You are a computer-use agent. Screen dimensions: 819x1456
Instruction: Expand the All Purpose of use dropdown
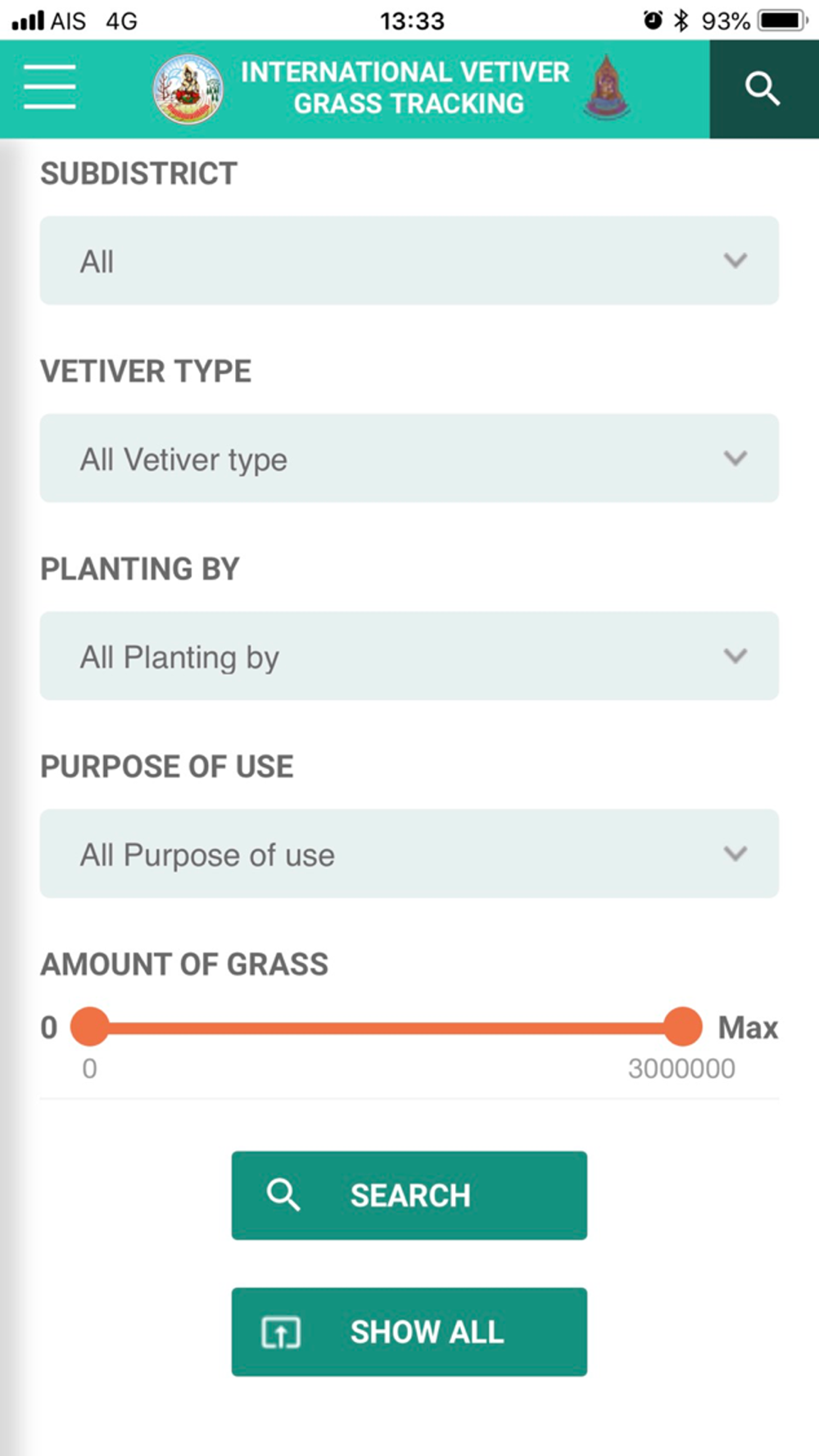pos(409,853)
